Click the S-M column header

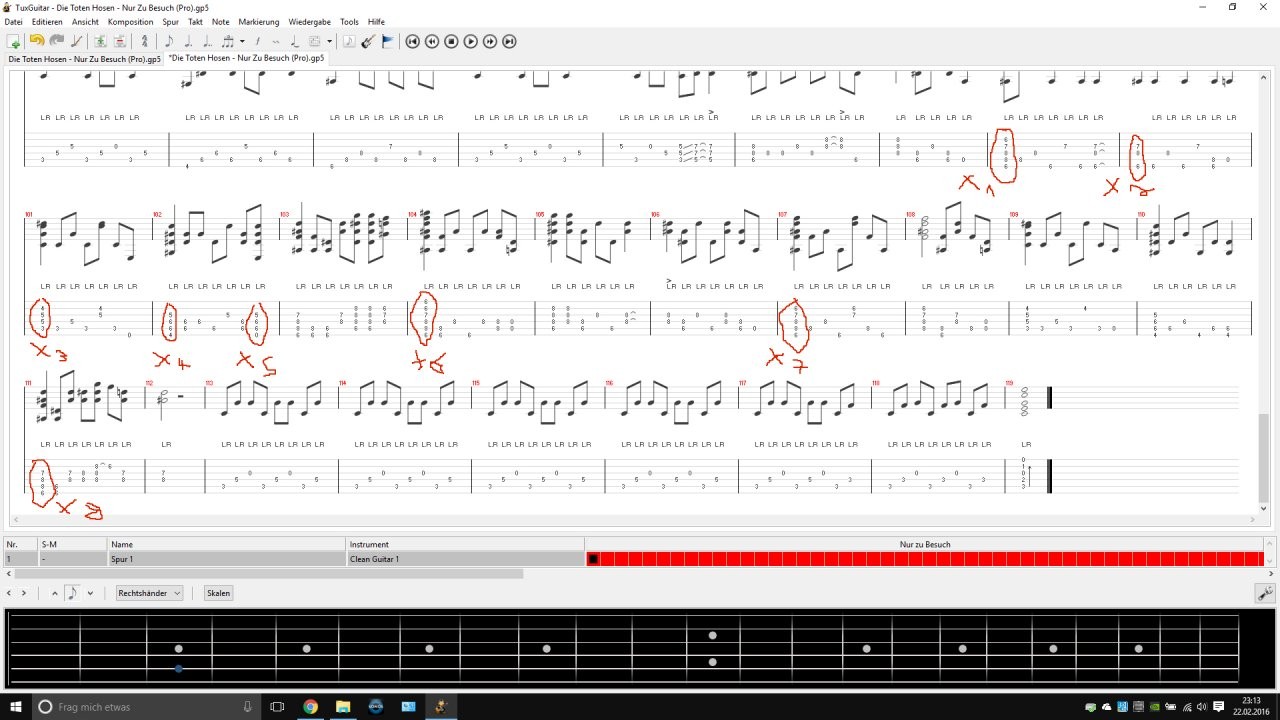tap(73, 545)
